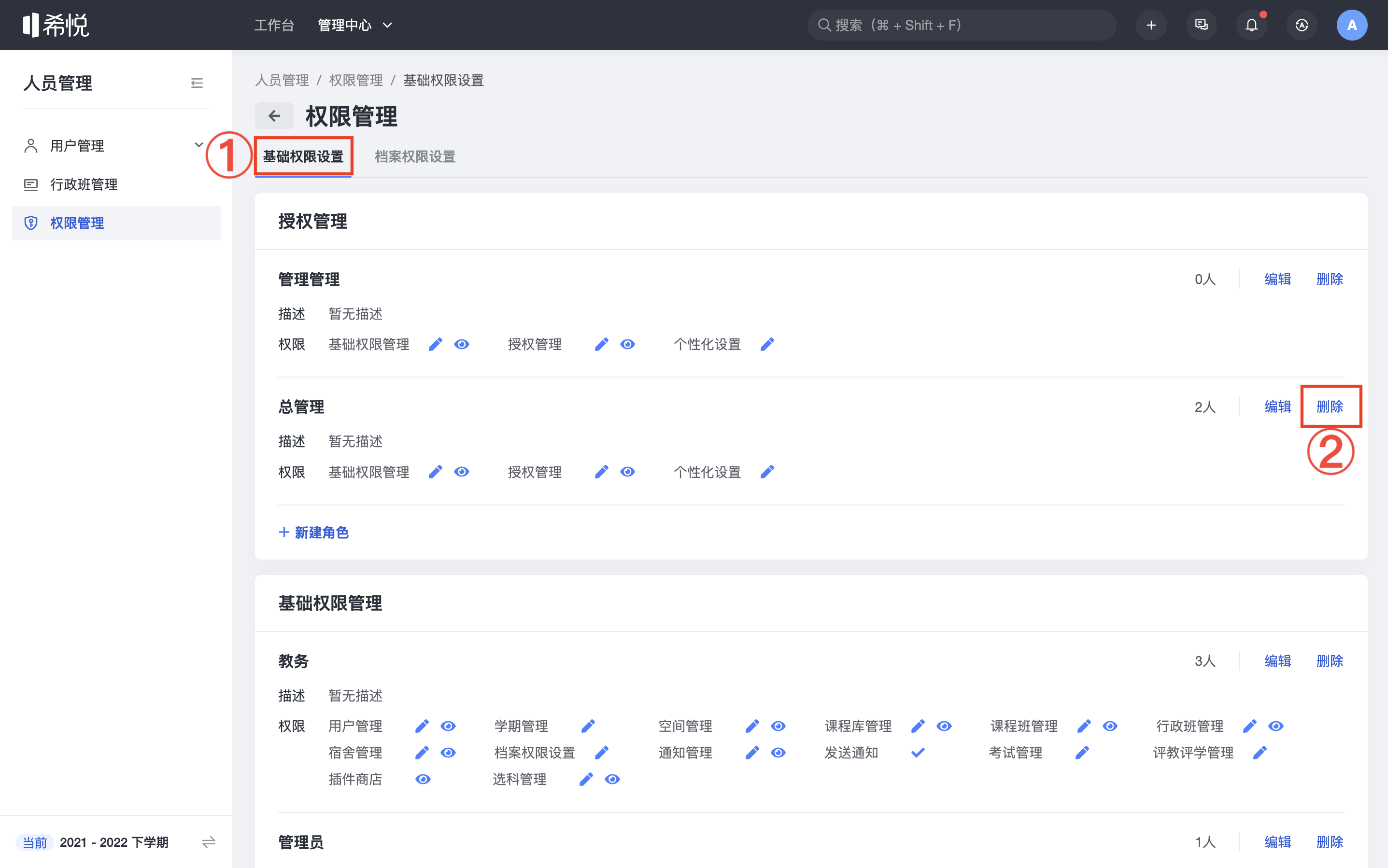Switch semester using the swap arrows icon
Image resolution: width=1388 pixels, height=868 pixels.
tap(209, 842)
